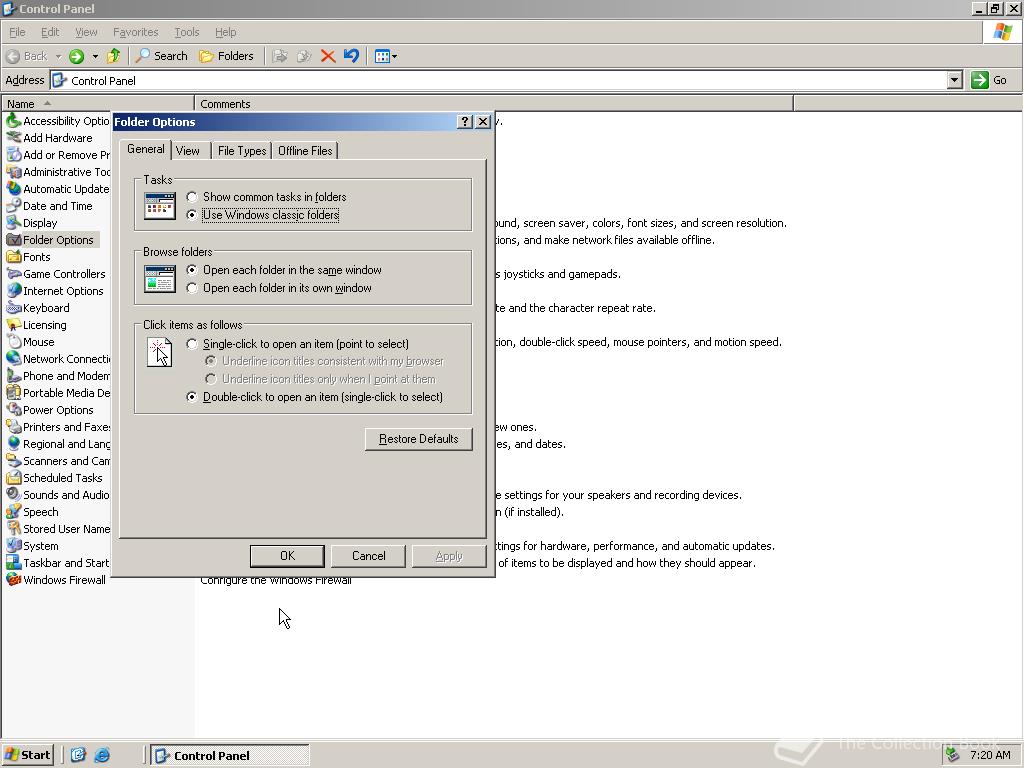The image size is (1024, 768).
Task: Select Windows Firewall icon
Action: coord(14,579)
